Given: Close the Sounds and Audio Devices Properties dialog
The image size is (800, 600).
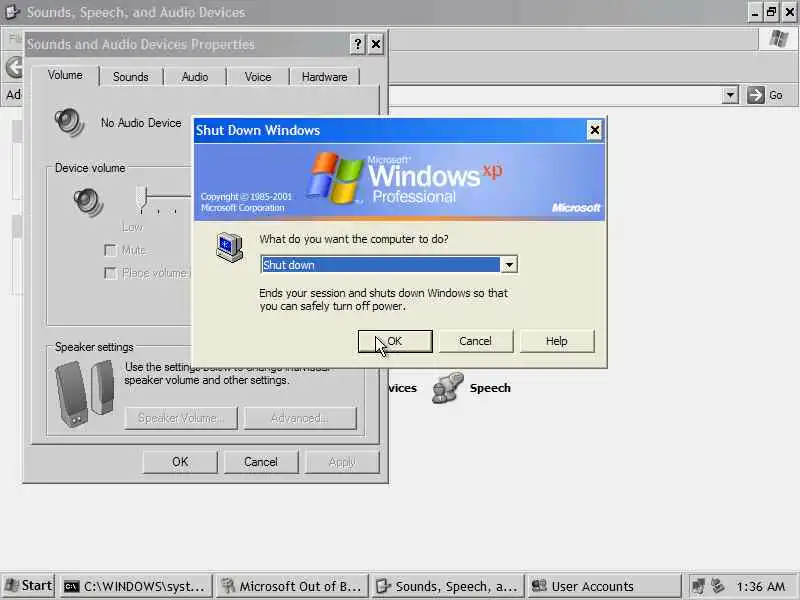Looking at the screenshot, I should 376,44.
